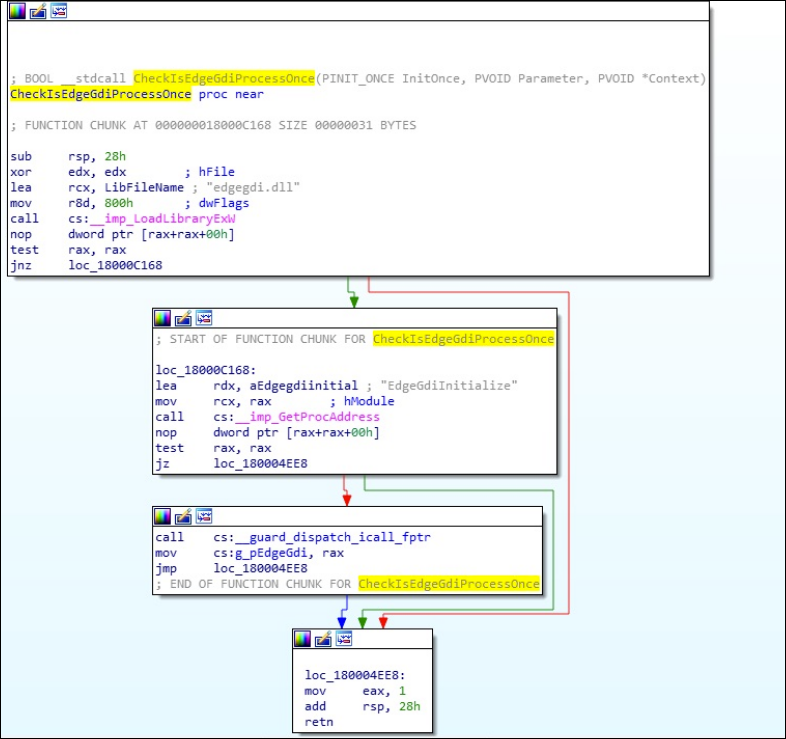The image size is (786, 739).
Task: Click the edit-name pencil icon on the proc near block
Action: [38, 11]
